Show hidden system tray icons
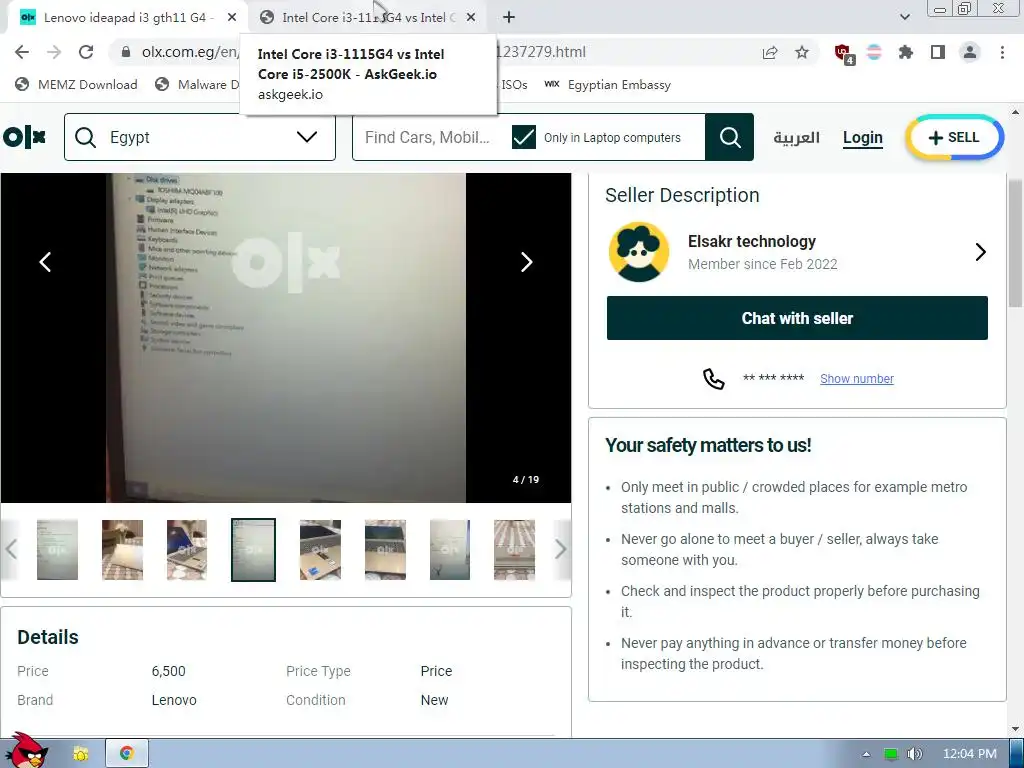Screen dimensions: 1024x768 [866, 754]
